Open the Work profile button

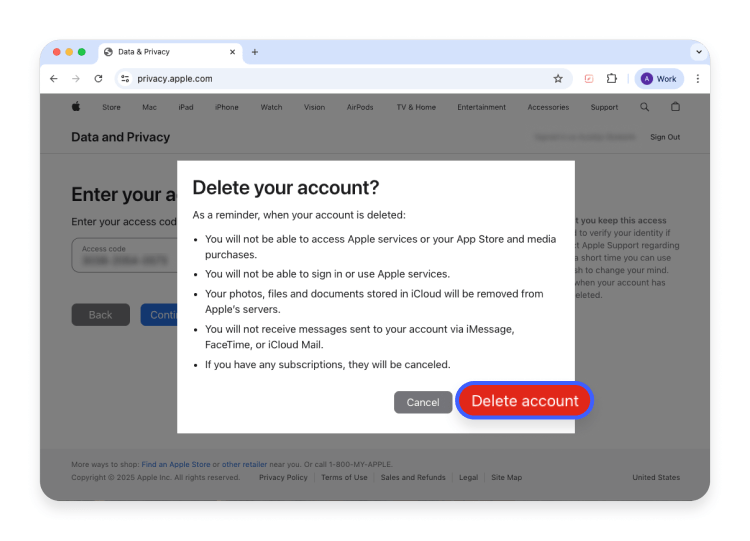[x=659, y=78]
